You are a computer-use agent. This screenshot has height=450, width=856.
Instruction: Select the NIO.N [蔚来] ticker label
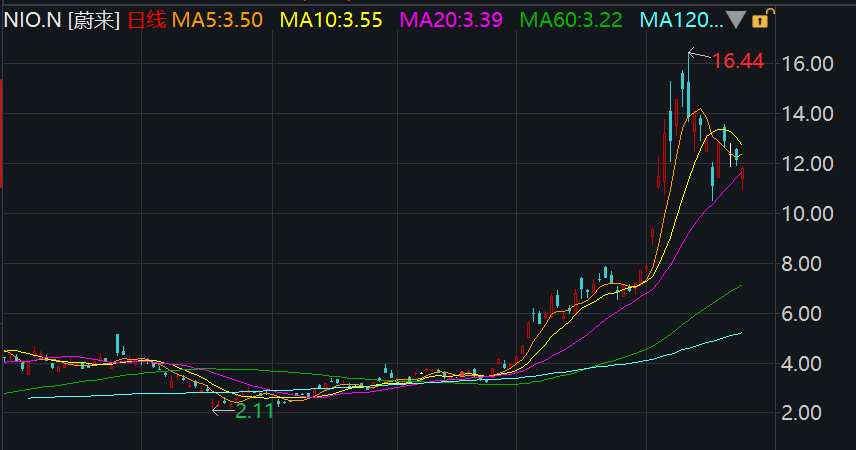(62, 20)
